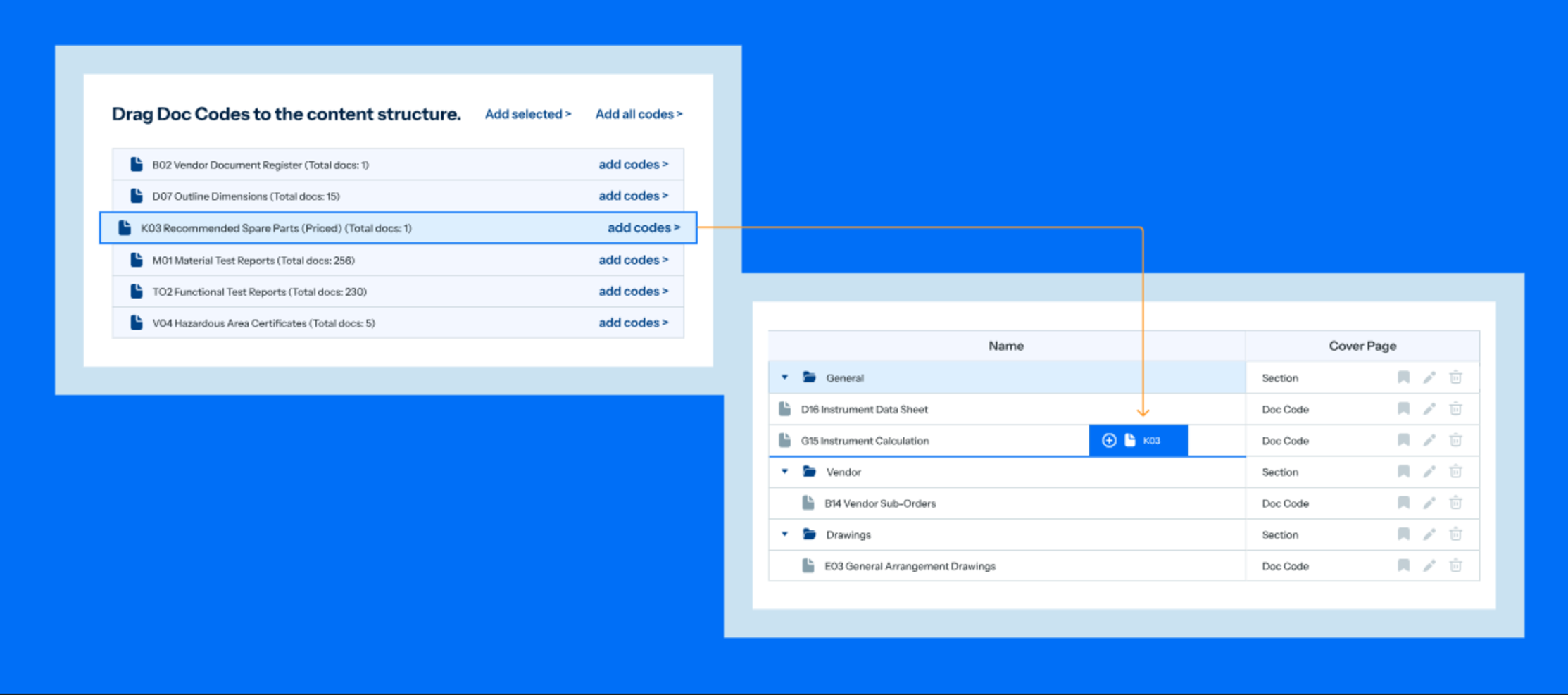The height and width of the screenshot is (695, 1568).
Task: Click bookmark icon for D16 Instrument Data Sheet
Action: (1403, 409)
